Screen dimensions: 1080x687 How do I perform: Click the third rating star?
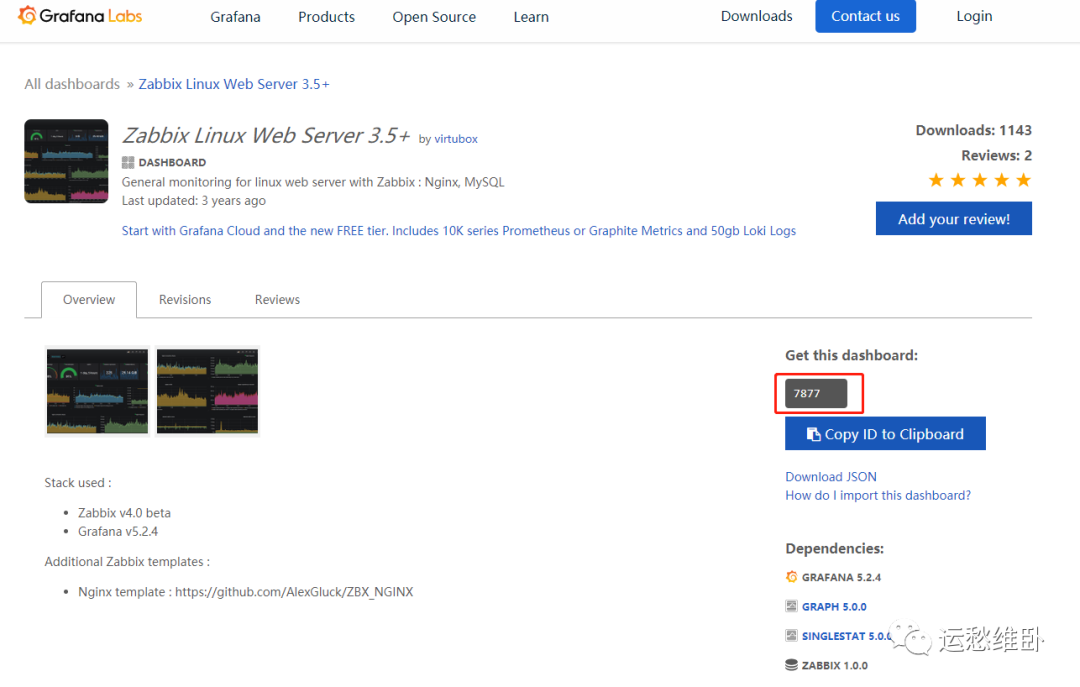[979, 181]
